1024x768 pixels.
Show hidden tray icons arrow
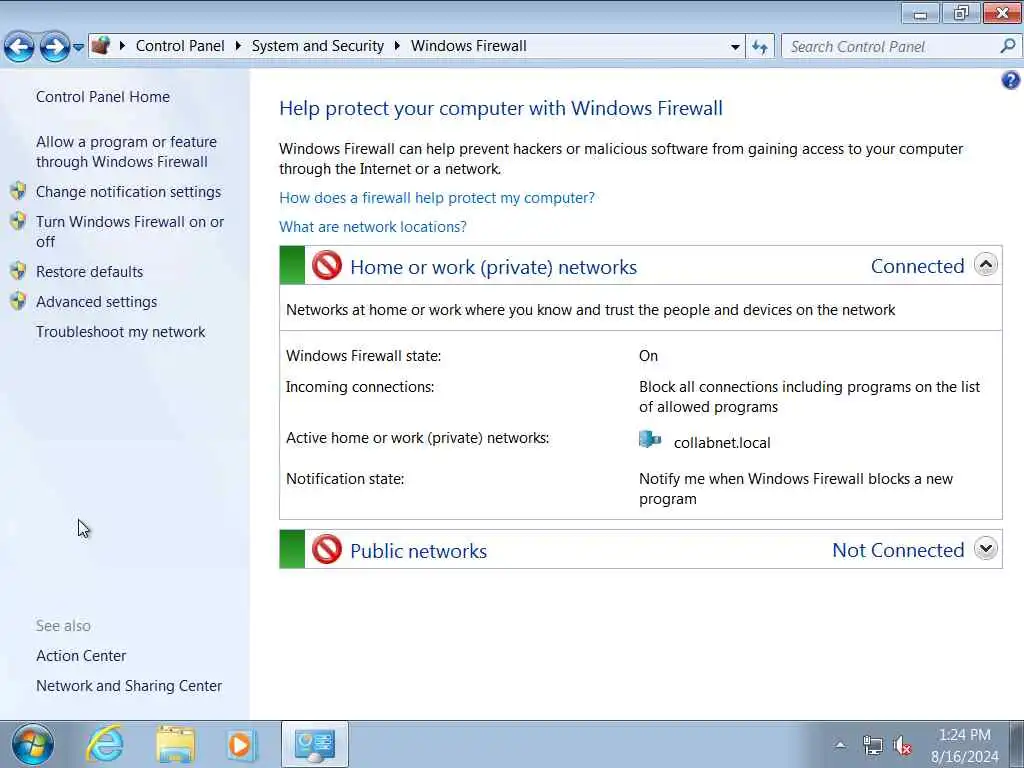[840, 745]
